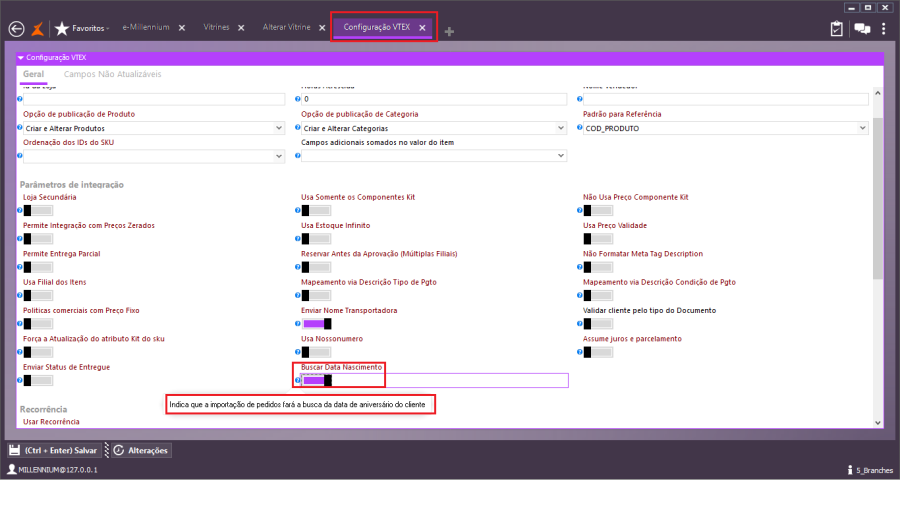Toggle Validar cliente pelo tipo do Documento
Image resolution: width=900 pixels, height=506 pixels.
(598, 324)
